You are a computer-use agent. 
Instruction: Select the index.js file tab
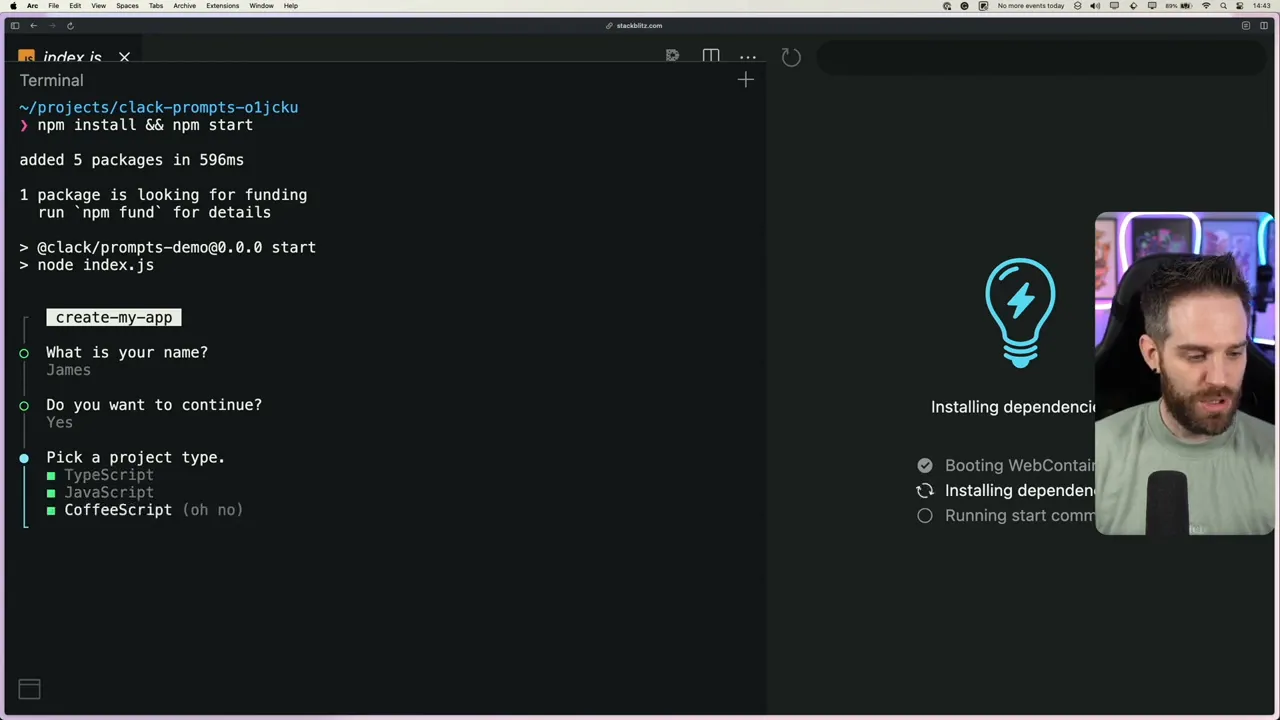(x=72, y=57)
